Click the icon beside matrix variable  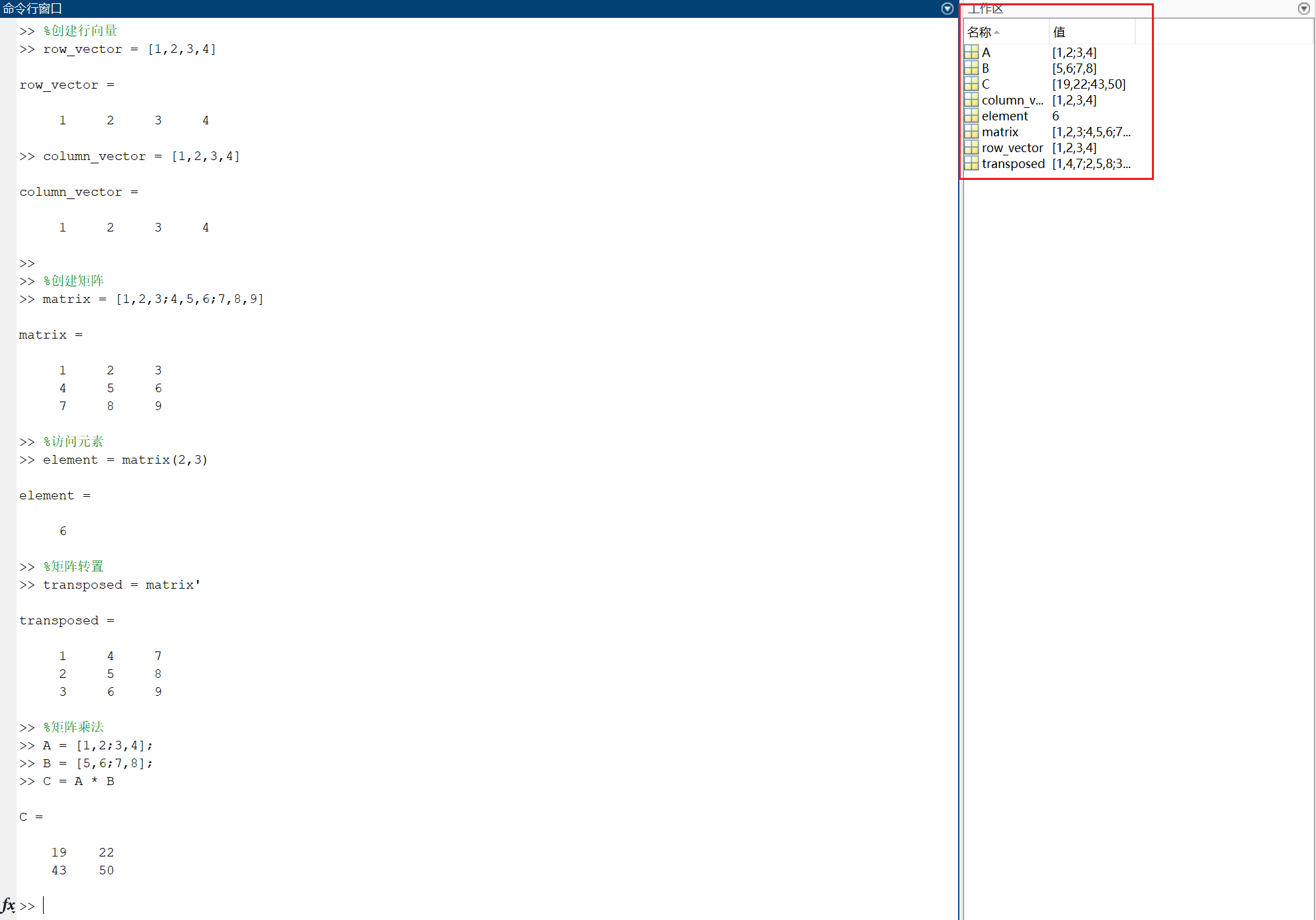(971, 132)
